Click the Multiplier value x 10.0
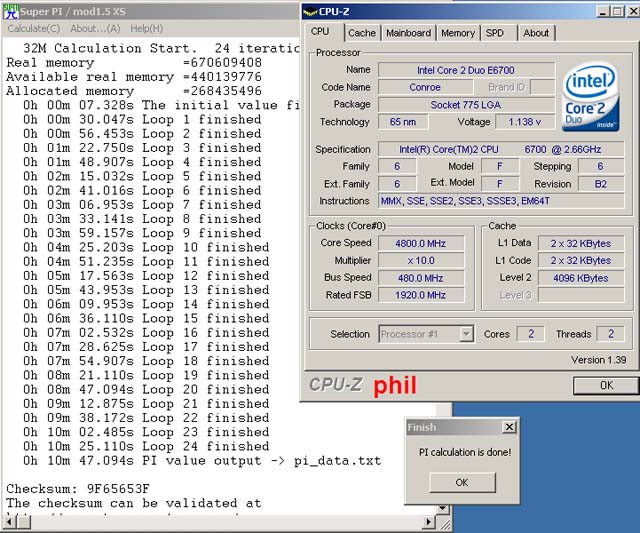640x533 pixels. 421,260
